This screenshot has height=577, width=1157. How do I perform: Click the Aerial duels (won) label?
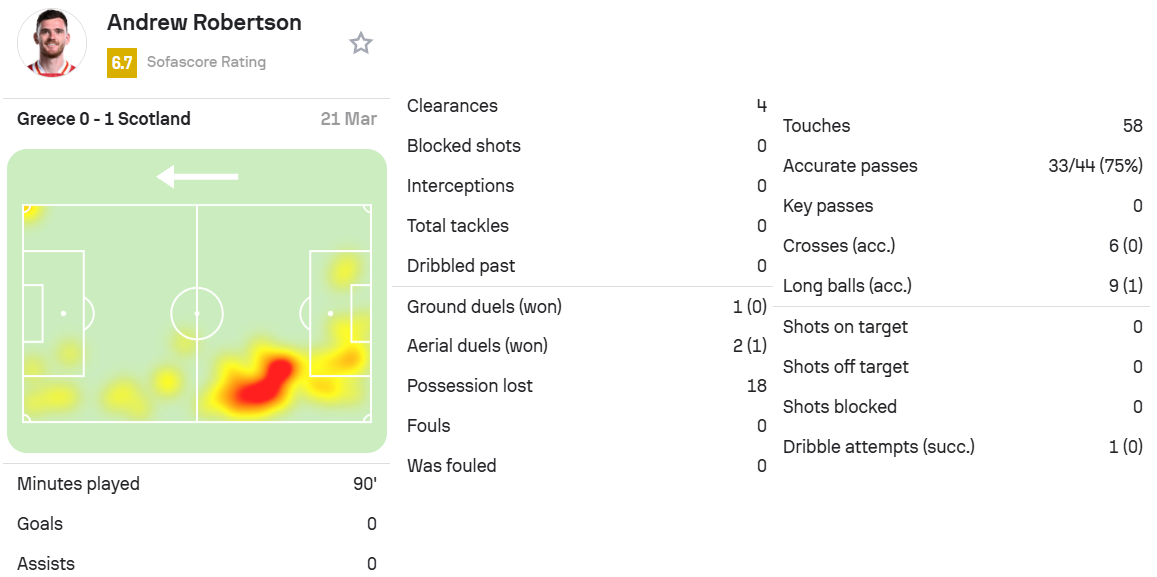477,346
